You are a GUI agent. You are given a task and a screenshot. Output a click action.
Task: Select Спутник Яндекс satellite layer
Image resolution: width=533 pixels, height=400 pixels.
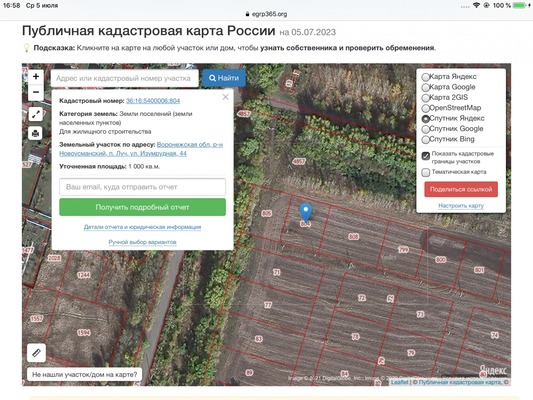click(425, 119)
